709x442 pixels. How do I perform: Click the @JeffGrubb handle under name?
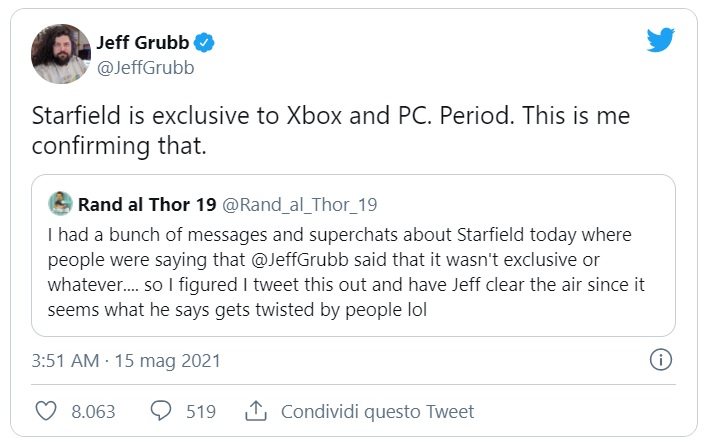(x=144, y=68)
